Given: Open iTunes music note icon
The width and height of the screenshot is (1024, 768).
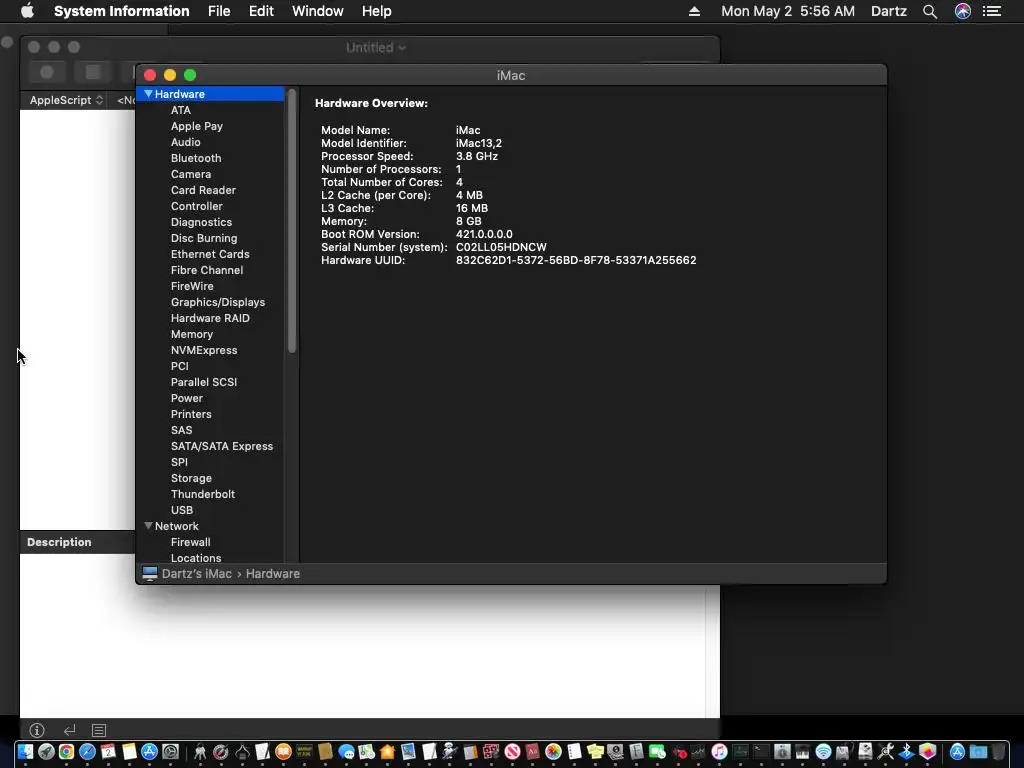Looking at the screenshot, I should click(x=719, y=752).
